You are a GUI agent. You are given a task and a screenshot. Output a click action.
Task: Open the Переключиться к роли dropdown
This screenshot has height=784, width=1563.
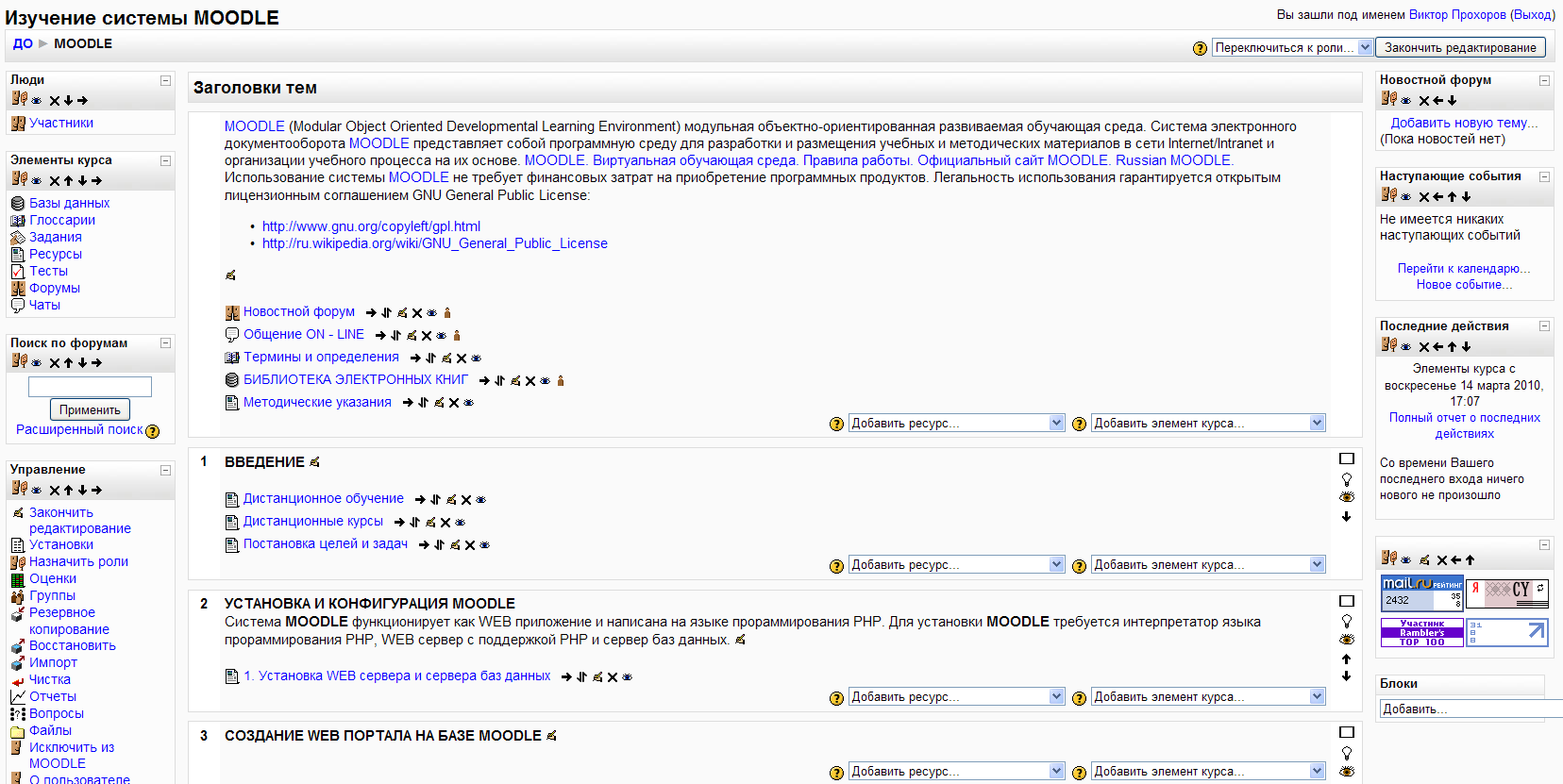pyautogui.click(x=1292, y=47)
